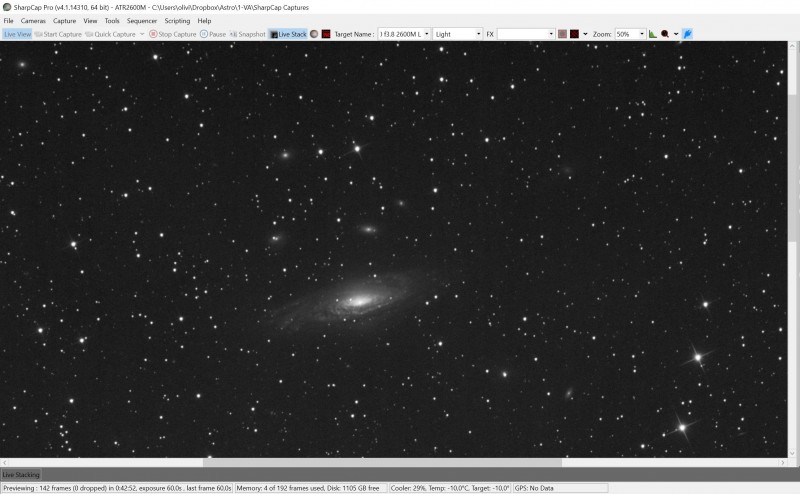Click the Stop Capture button
The width and height of the screenshot is (800, 494).
tap(172, 34)
